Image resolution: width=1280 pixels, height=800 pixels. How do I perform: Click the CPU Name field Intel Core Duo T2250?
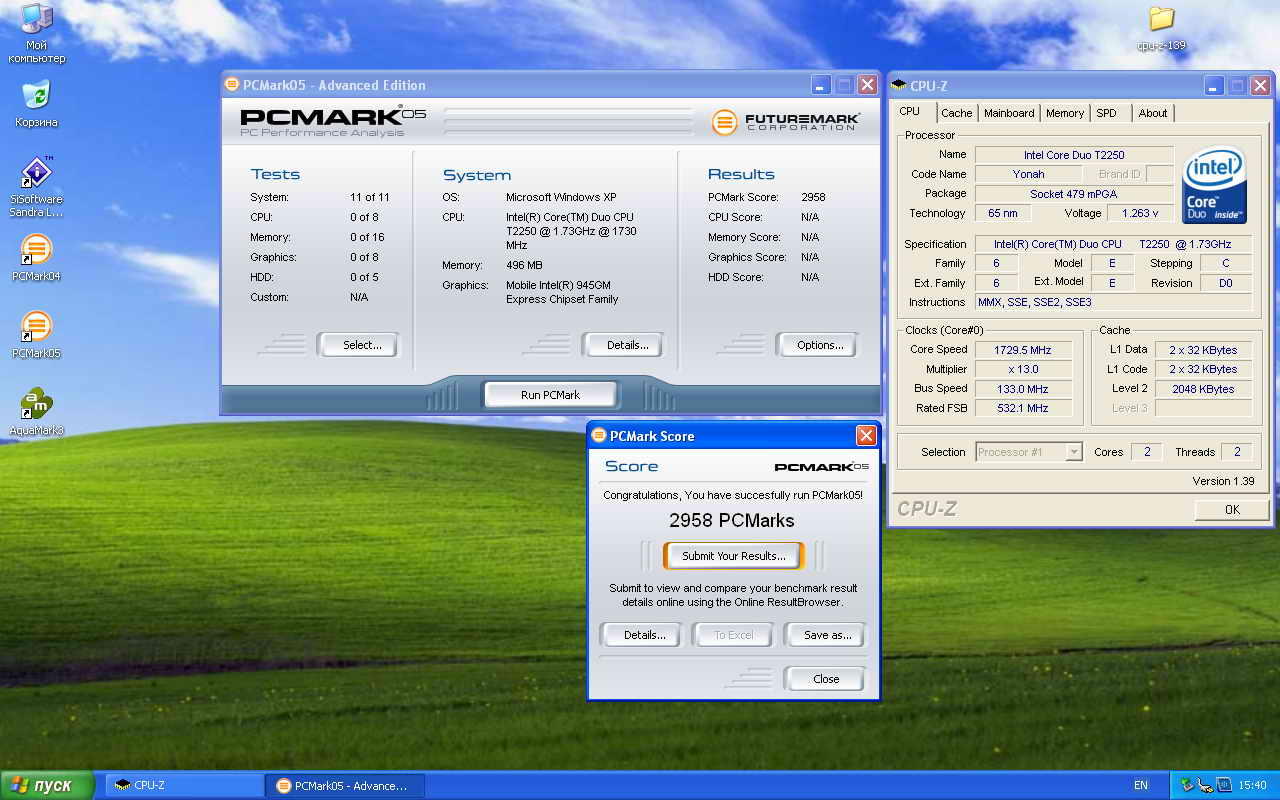click(x=1074, y=155)
